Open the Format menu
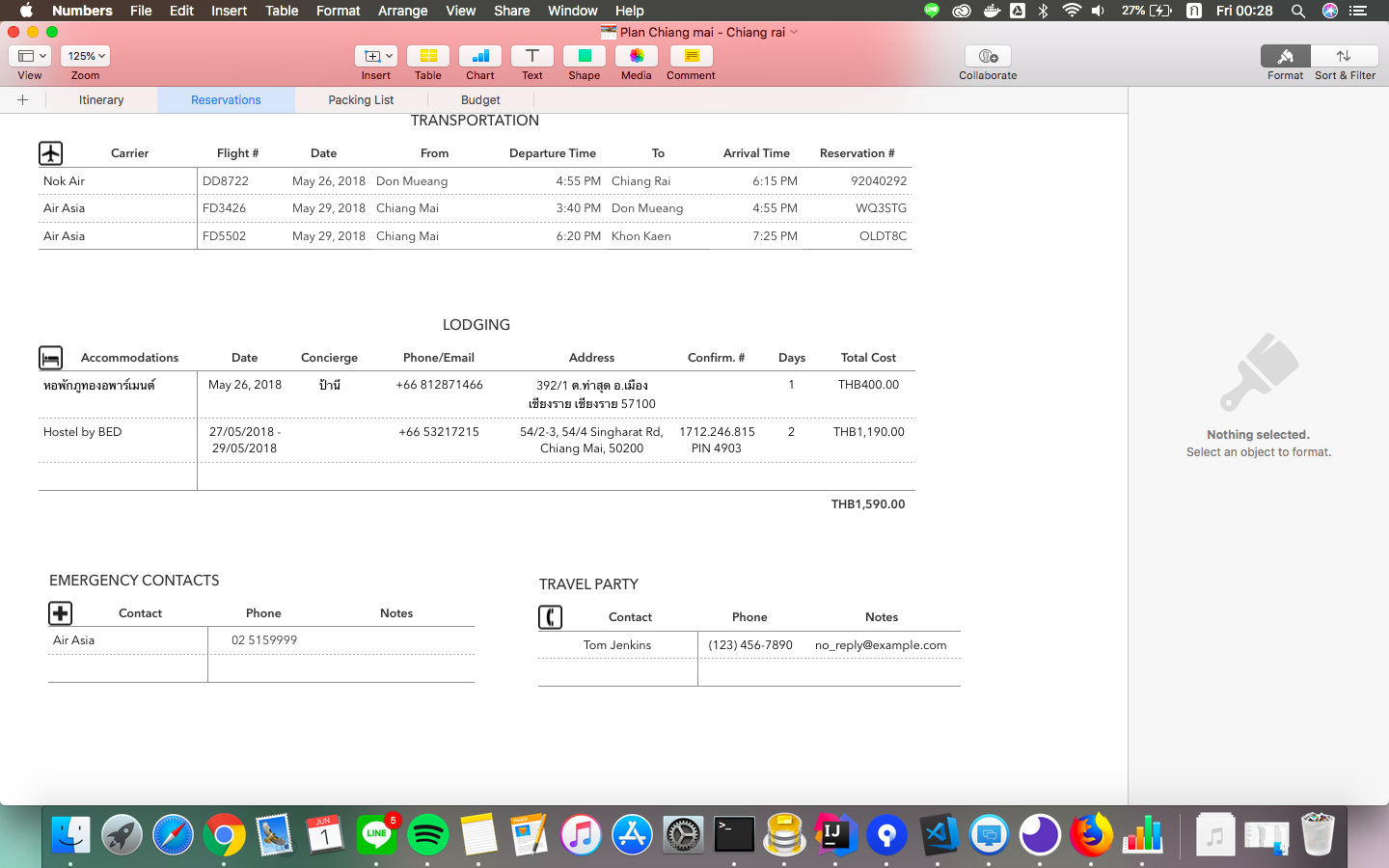The image size is (1389, 868). [x=338, y=11]
